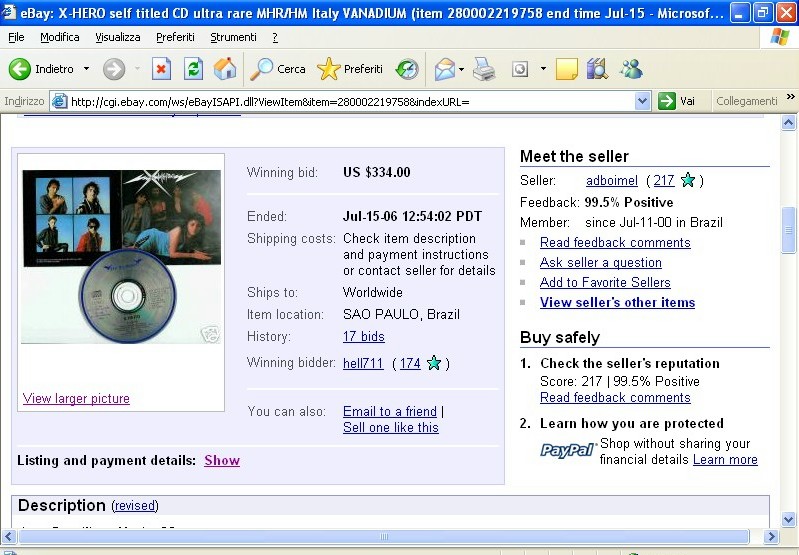Open Cerca search magnifier button
Image resolution: width=799 pixels, height=555 pixels.
point(278,69)
